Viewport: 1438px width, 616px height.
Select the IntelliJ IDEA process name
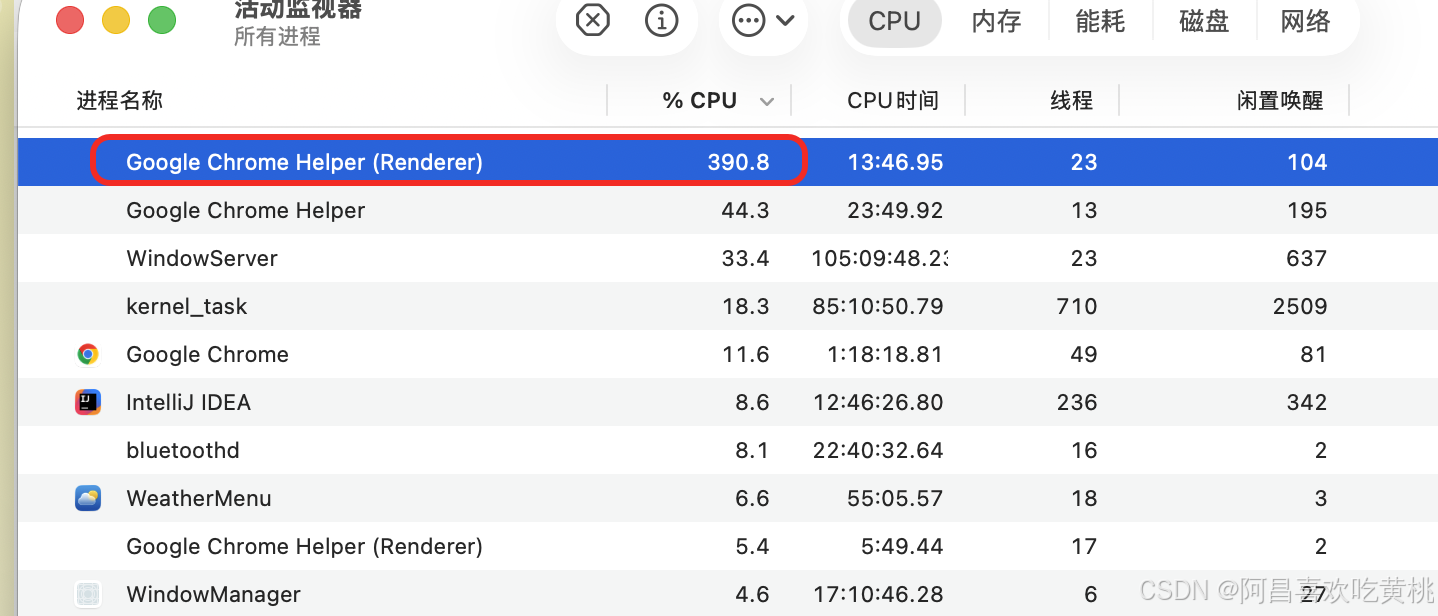pyautogui.click(x=188, y=402)
